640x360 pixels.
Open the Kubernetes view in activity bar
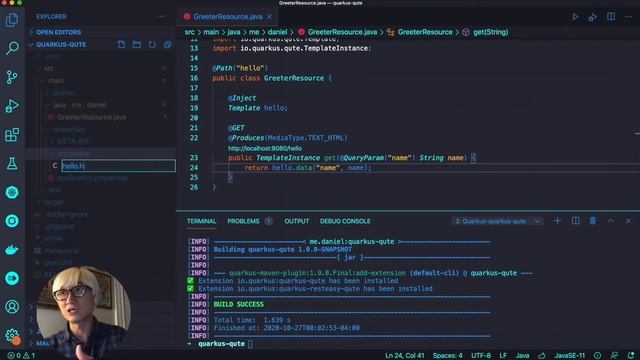click(12, 192)
